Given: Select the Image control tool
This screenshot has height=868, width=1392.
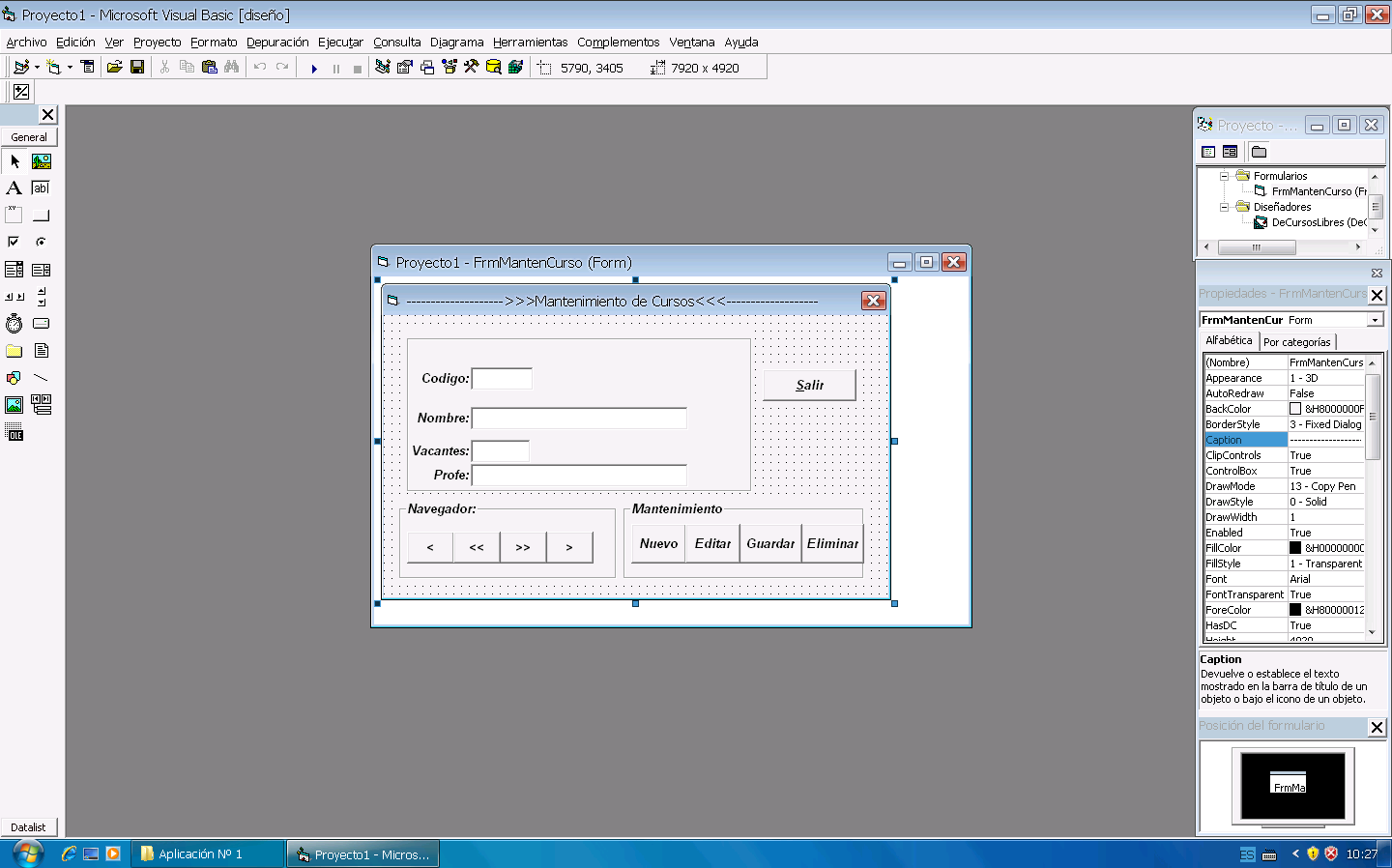Looking at the screenshot, I should point(14,405).
